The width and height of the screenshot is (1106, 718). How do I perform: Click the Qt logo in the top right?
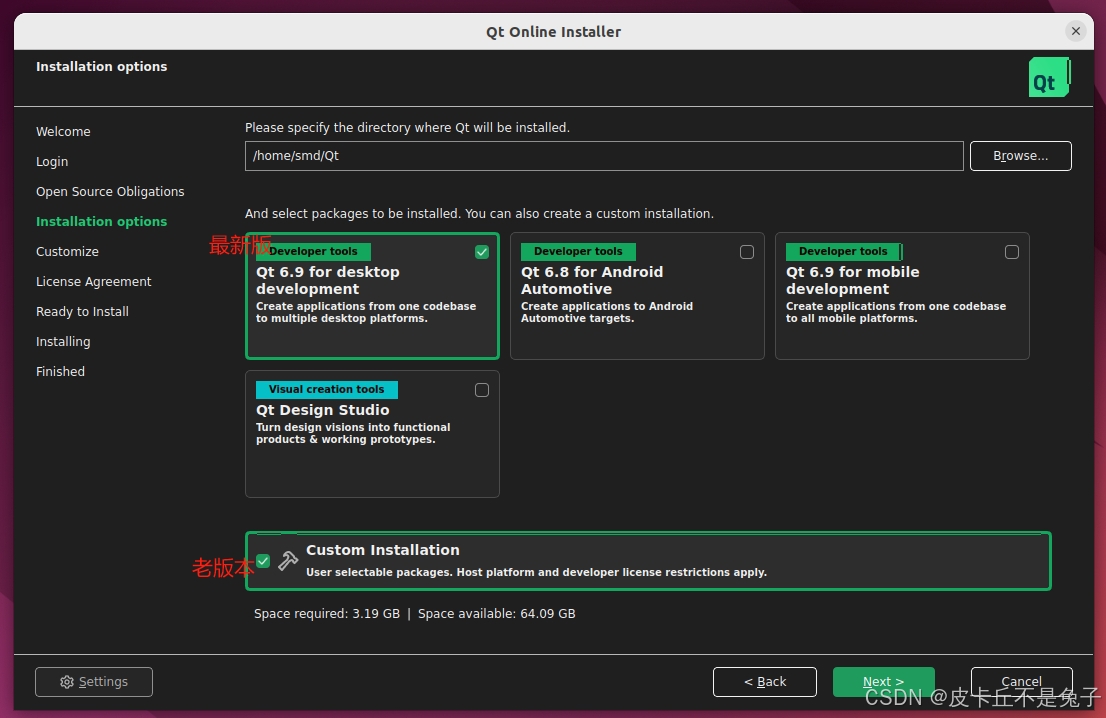pyautogui.click(x=1048, y=77)
